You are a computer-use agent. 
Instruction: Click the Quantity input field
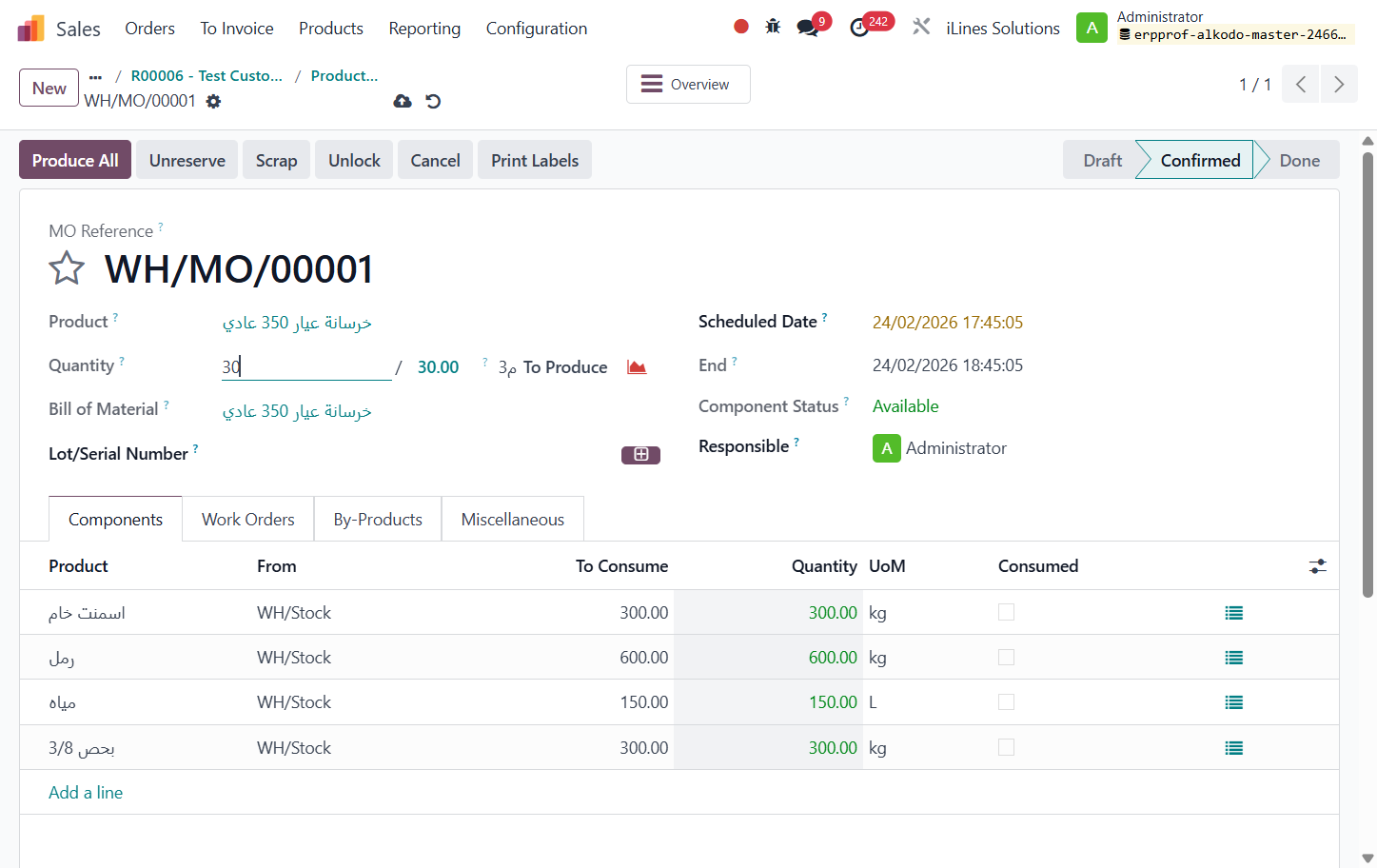306,366
